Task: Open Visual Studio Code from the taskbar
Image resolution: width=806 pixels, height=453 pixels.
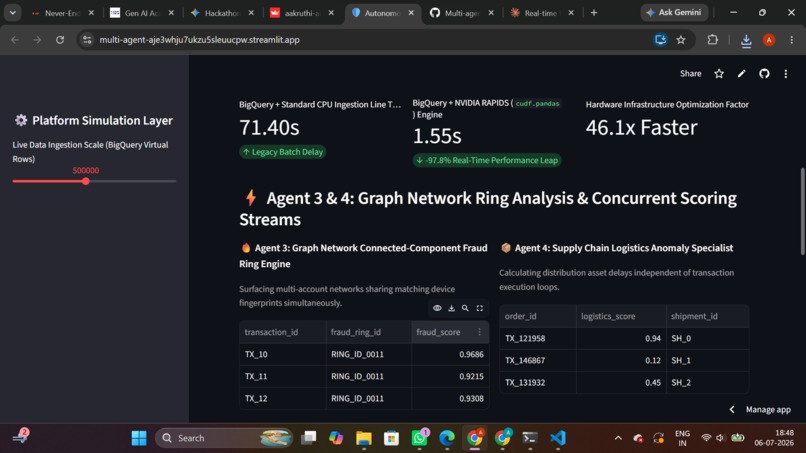Action: 558,438
